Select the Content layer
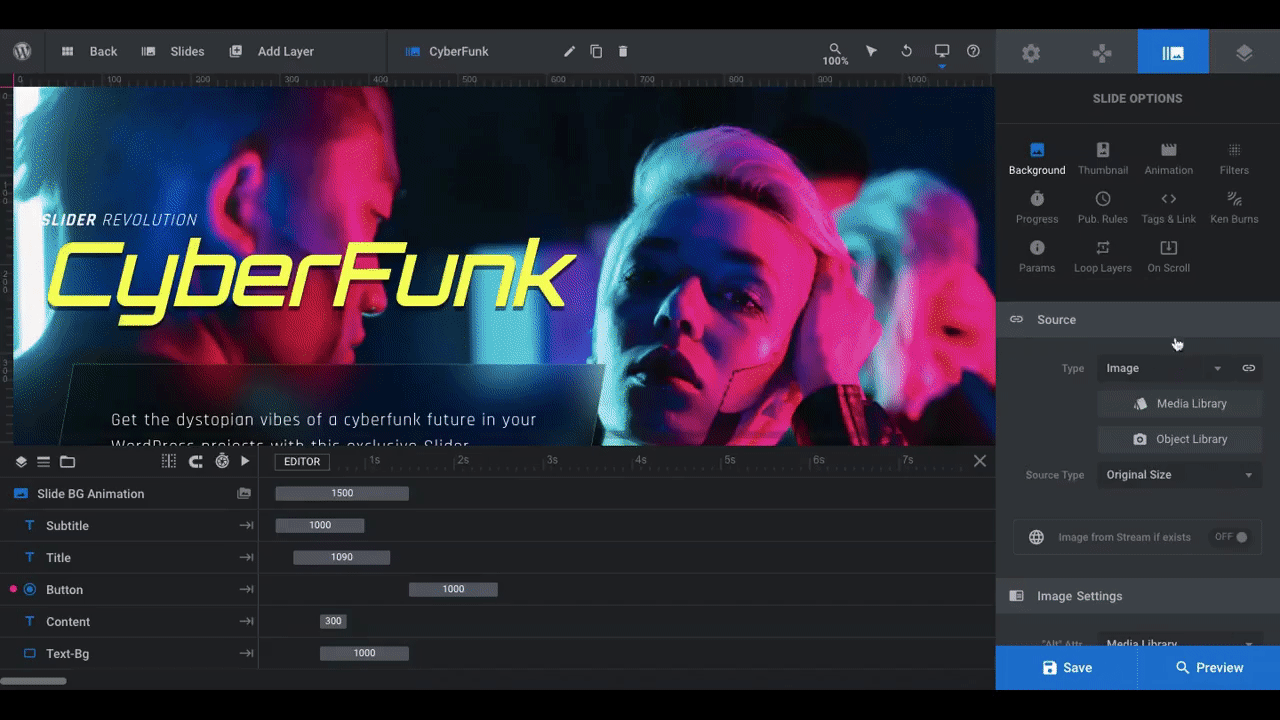 click(x=129, y=622)
